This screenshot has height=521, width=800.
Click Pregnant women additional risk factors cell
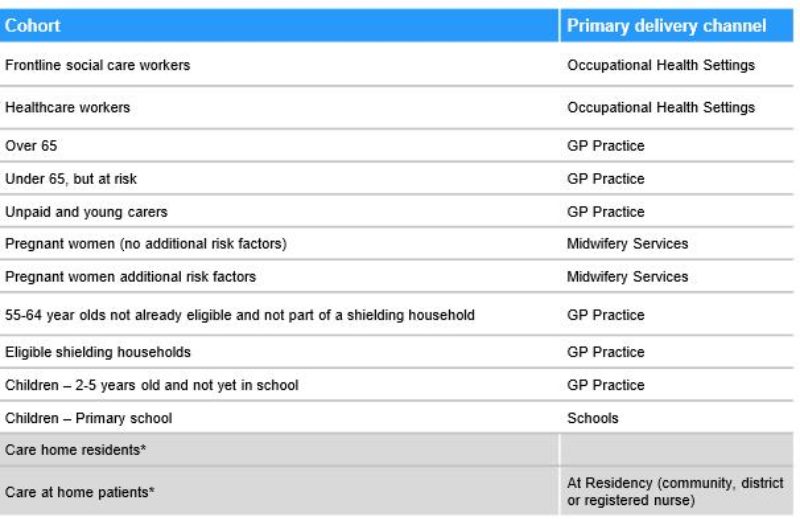coord(279,276)
